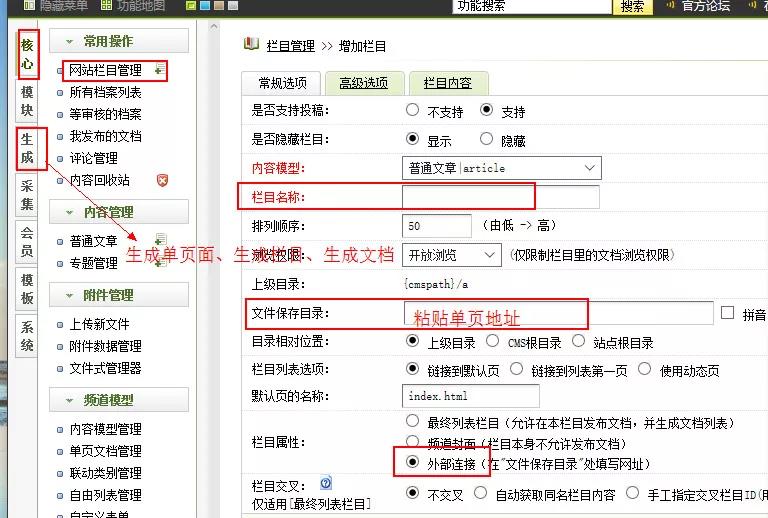This screenshot has height=518, width=768.
Task: Open the 会员 side tab
Action: tap(27, 242)
